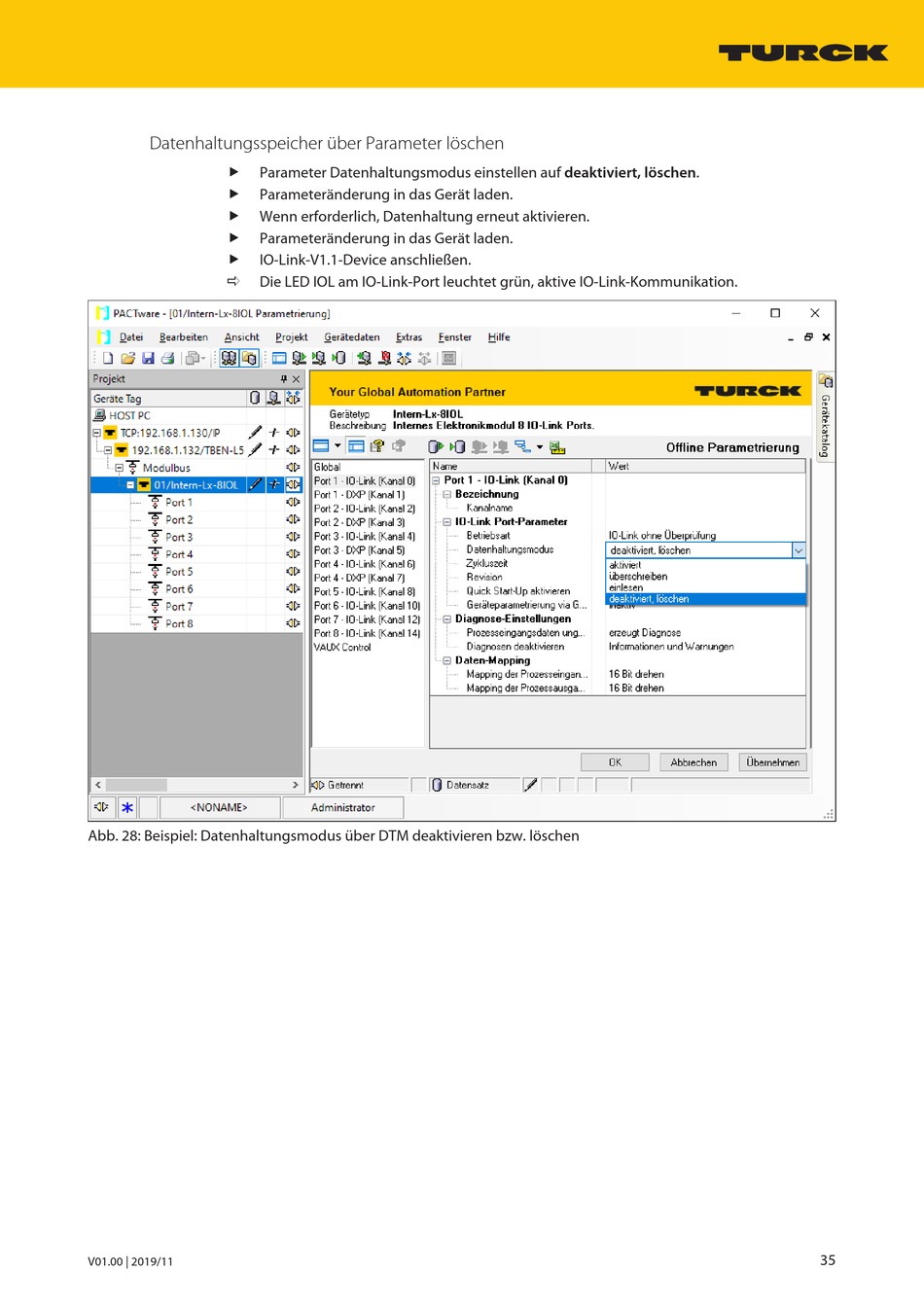The image size is (924, 1306).
Task: Close the Projekt panel
Action: pos(297,379)
